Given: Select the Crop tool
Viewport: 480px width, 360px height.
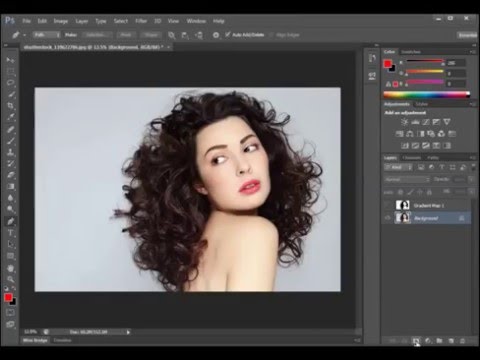Looking at the screenshot, I should click(10, 106).
